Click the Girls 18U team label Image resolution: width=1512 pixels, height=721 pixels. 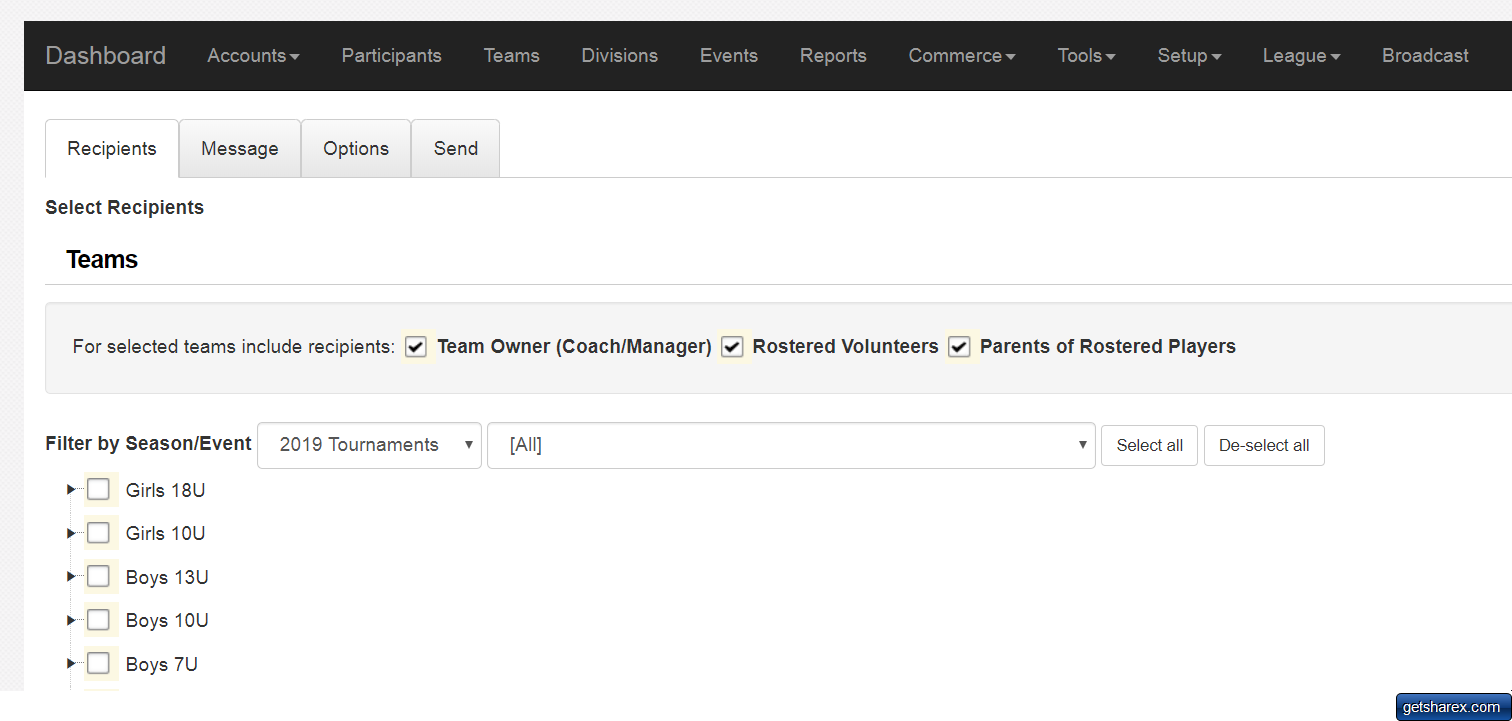click(x=165, y=491)
